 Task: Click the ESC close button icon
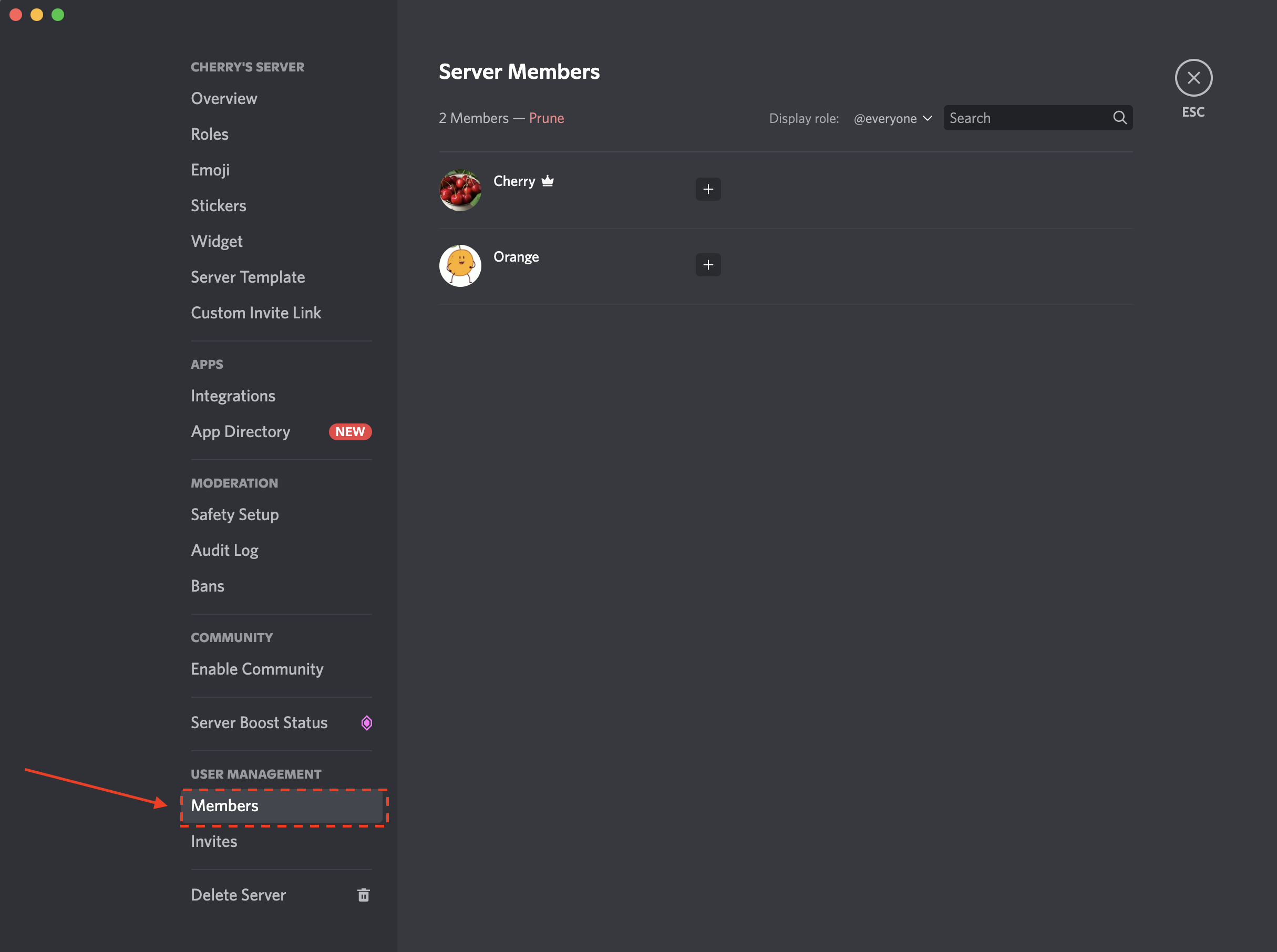point(1192,78)
